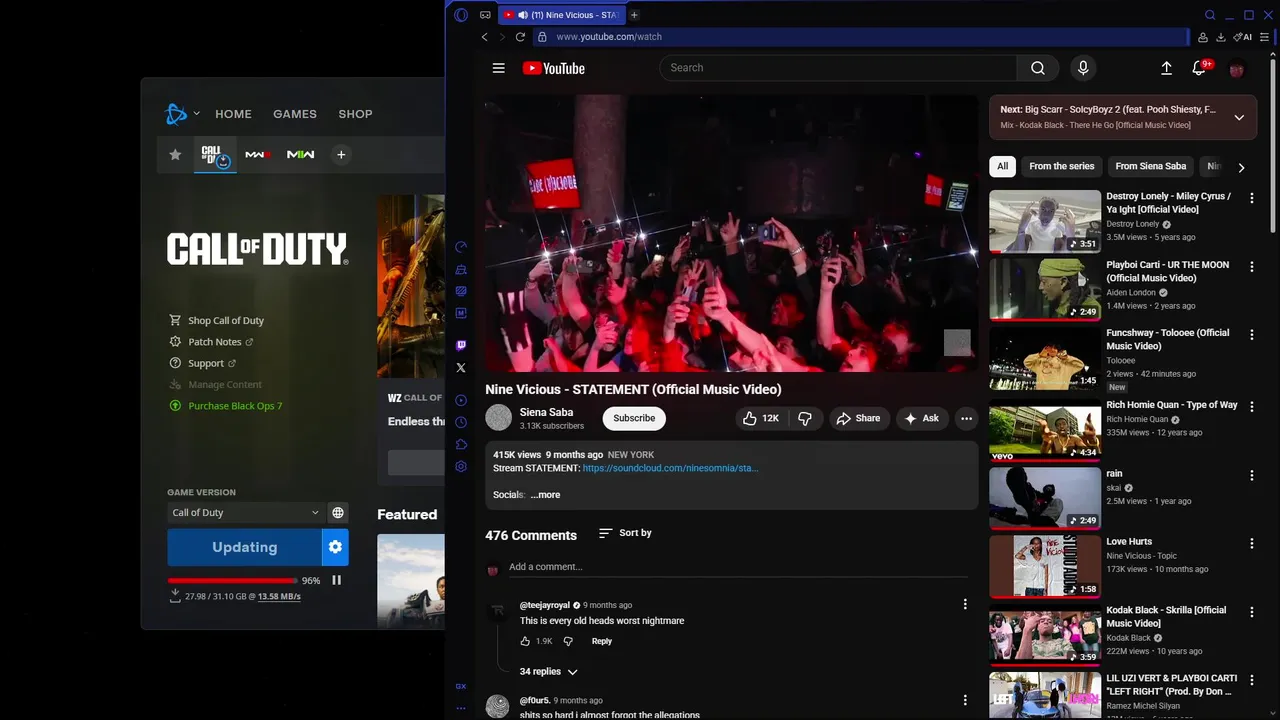Open the comments Sort by menu
Viewport: 1280px width, 720px height.
tap(625, 533)
